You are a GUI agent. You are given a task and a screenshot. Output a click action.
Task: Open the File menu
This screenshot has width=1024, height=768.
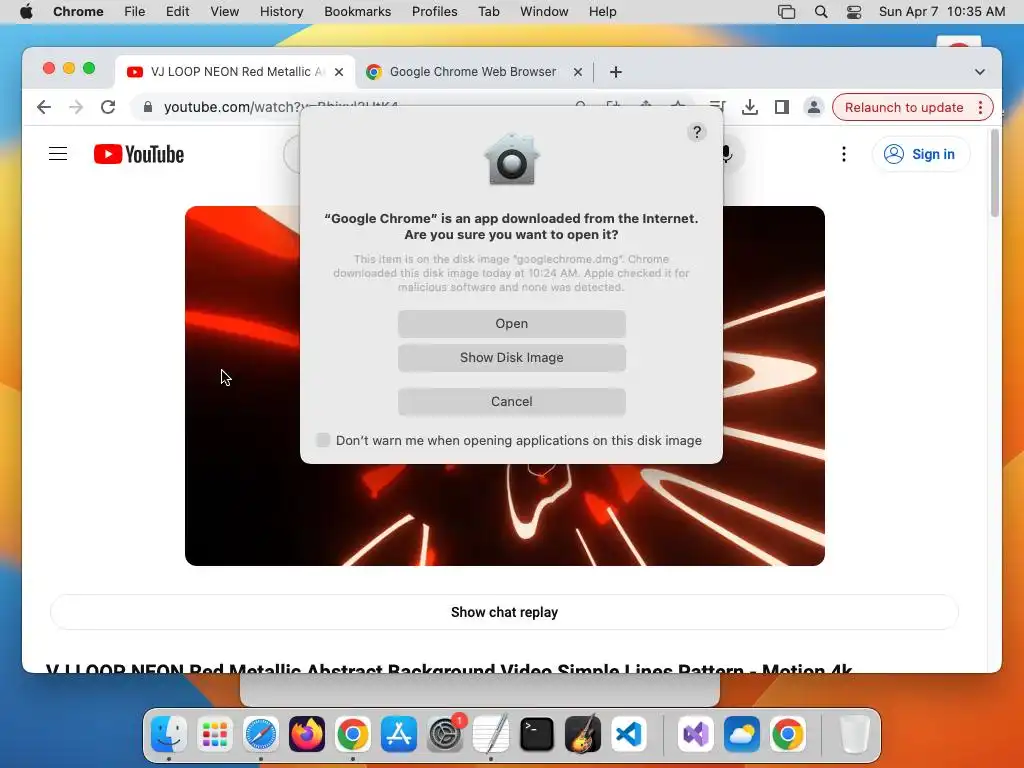tap(135, 12)
